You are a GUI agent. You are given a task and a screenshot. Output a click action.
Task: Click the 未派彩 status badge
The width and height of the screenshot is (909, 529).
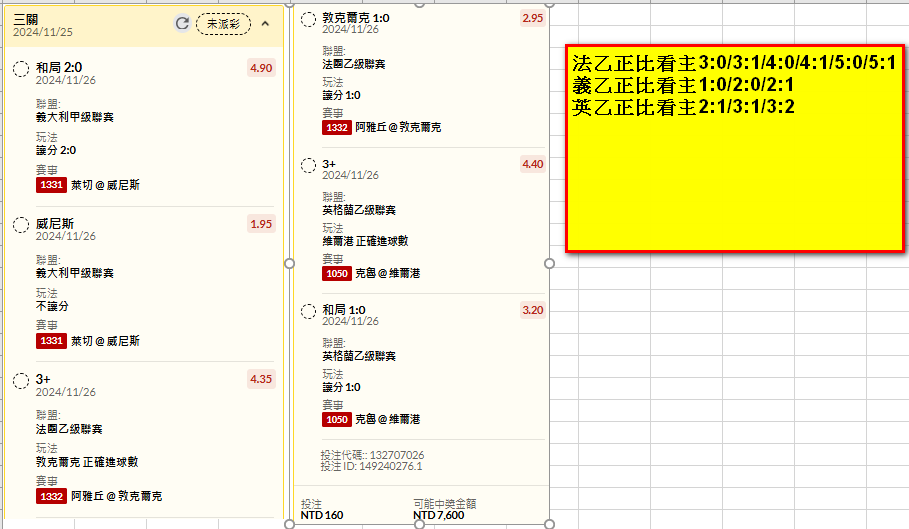[x=223, y=24]
